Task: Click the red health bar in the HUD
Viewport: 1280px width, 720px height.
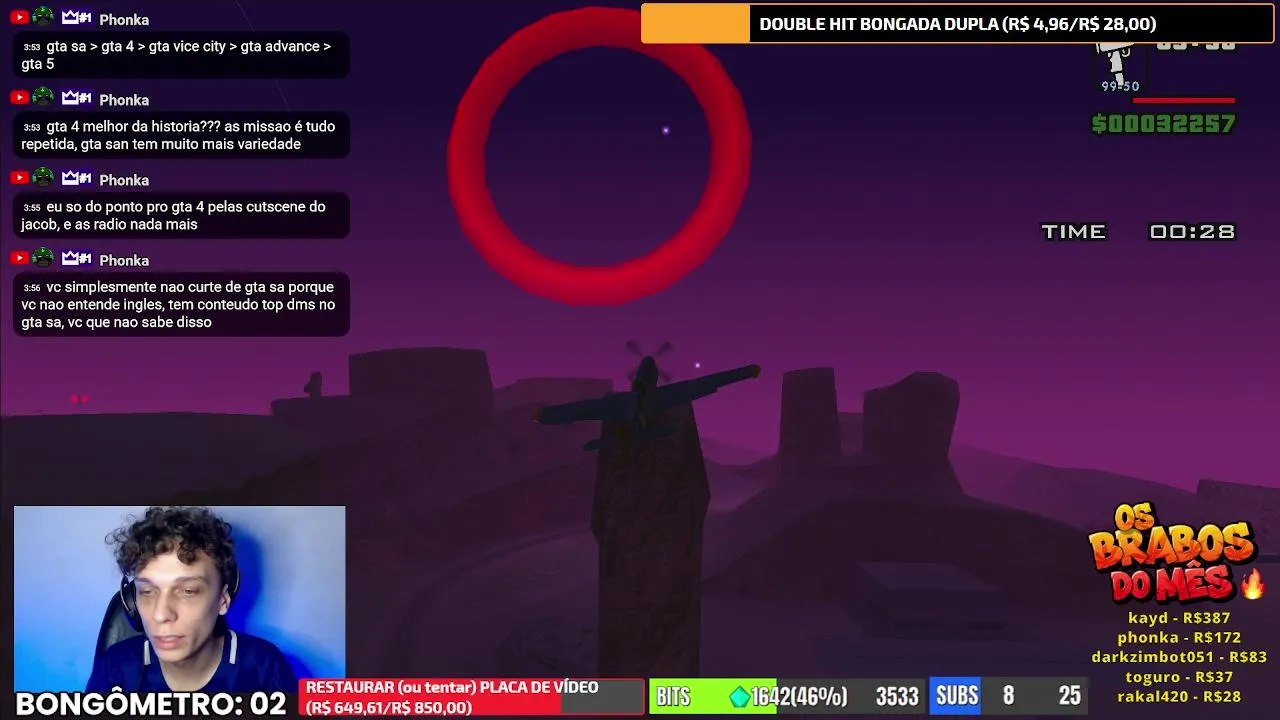Action: point(1183,100)
